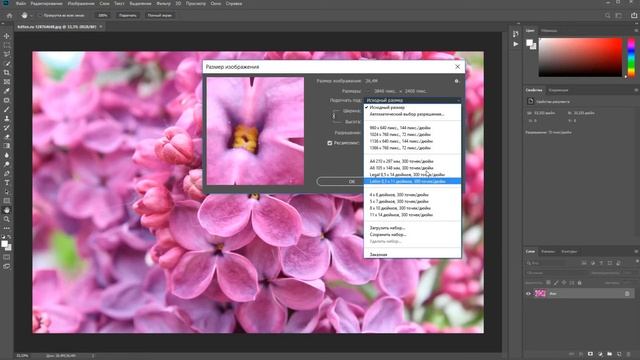Select the Horizontal Type tool
Image resolution: width=640 pixels, height=360 pixels.
tap(7, 182)
